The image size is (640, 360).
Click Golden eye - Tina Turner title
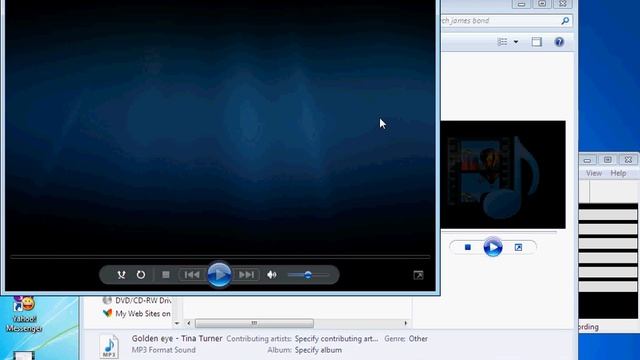pyautogui.click(x=177, y=338)
